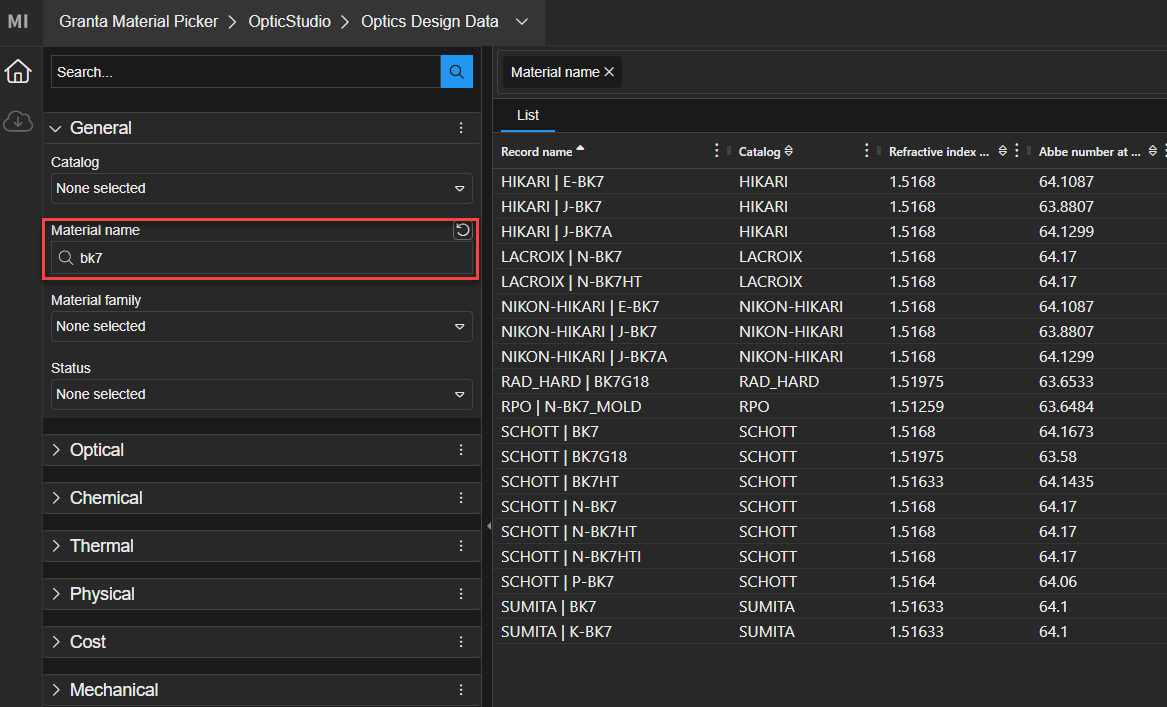The height and width of the screenshot is (707, 1167).
Task: Click refractive index value 1.5164
Action: click(x=912, y=581)
